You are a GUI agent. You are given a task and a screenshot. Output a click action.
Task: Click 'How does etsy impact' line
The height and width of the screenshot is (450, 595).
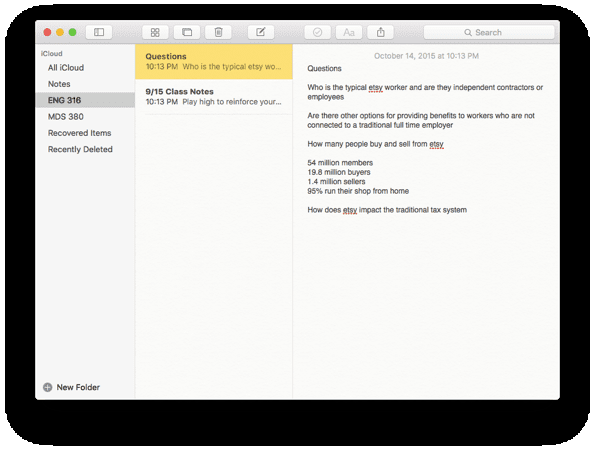[x=387, y=210]
